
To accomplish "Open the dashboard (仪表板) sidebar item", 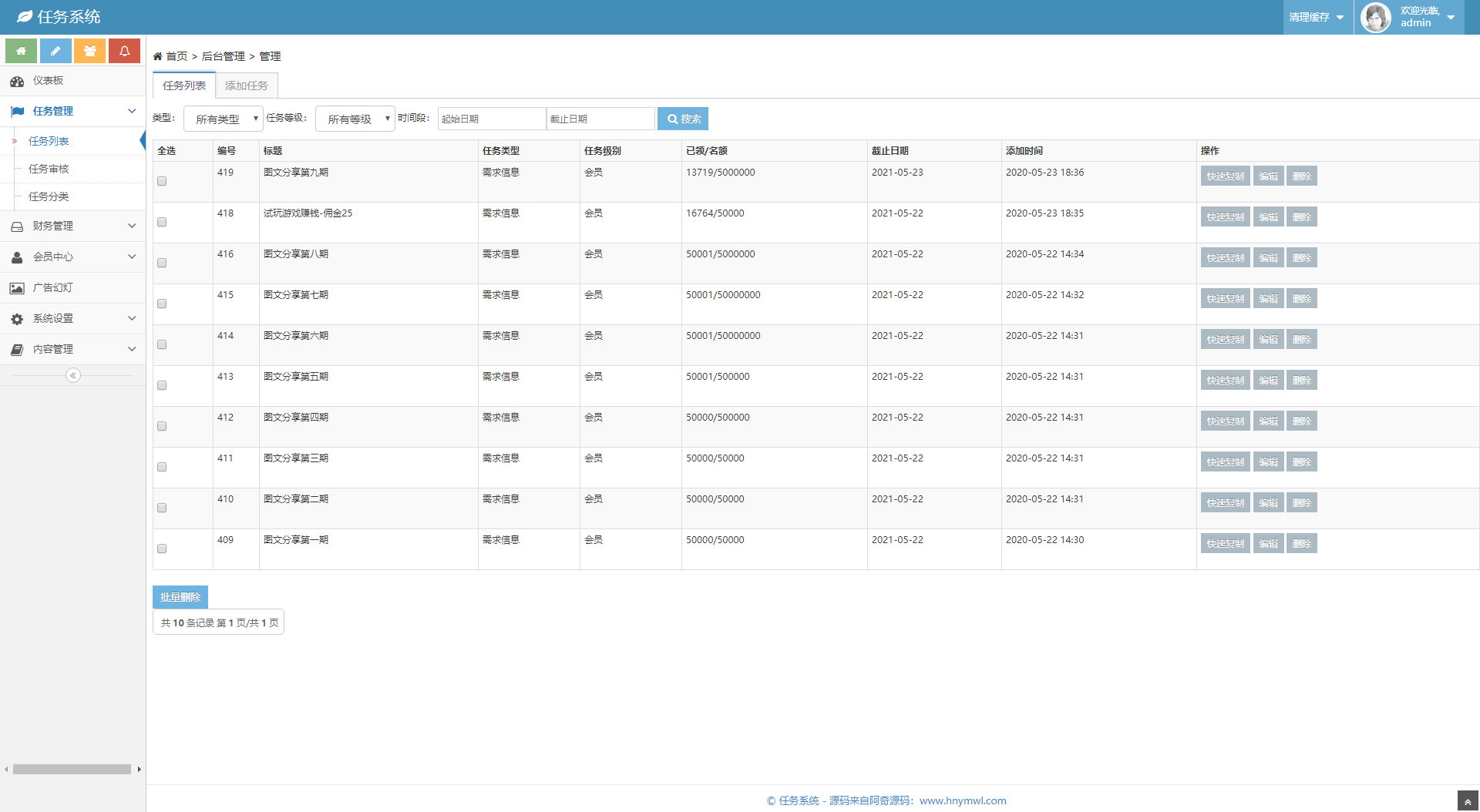I will point(48,81).
